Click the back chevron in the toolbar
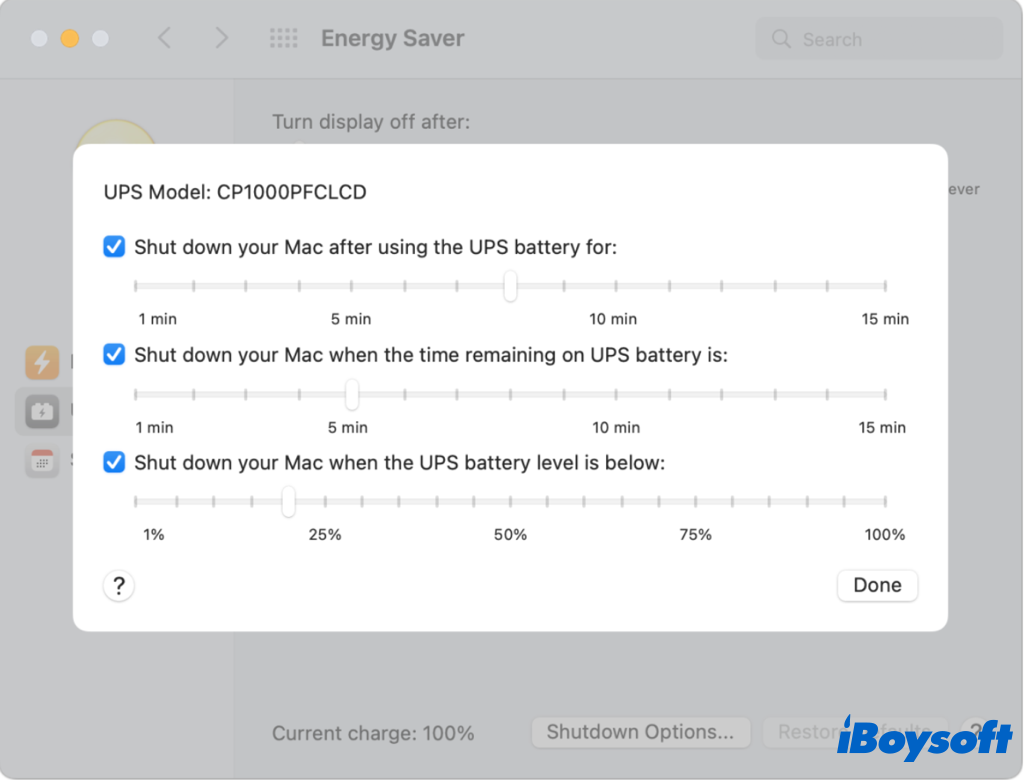Image resolution: width=1024 pixels, height=780 pixels. pos(165,39)
